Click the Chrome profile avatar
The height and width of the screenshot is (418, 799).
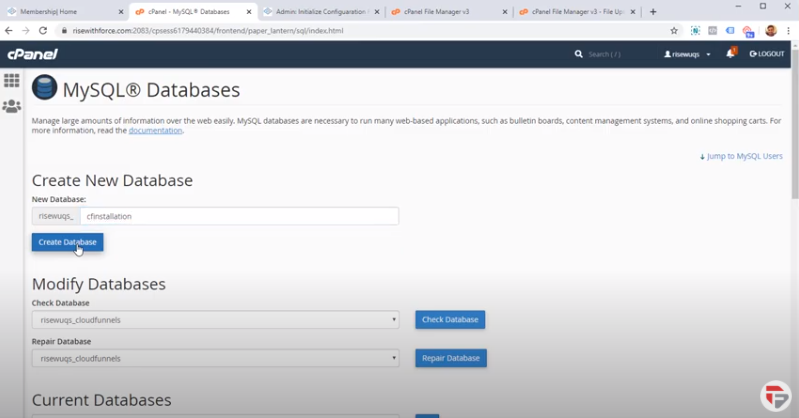coord(771,31)
